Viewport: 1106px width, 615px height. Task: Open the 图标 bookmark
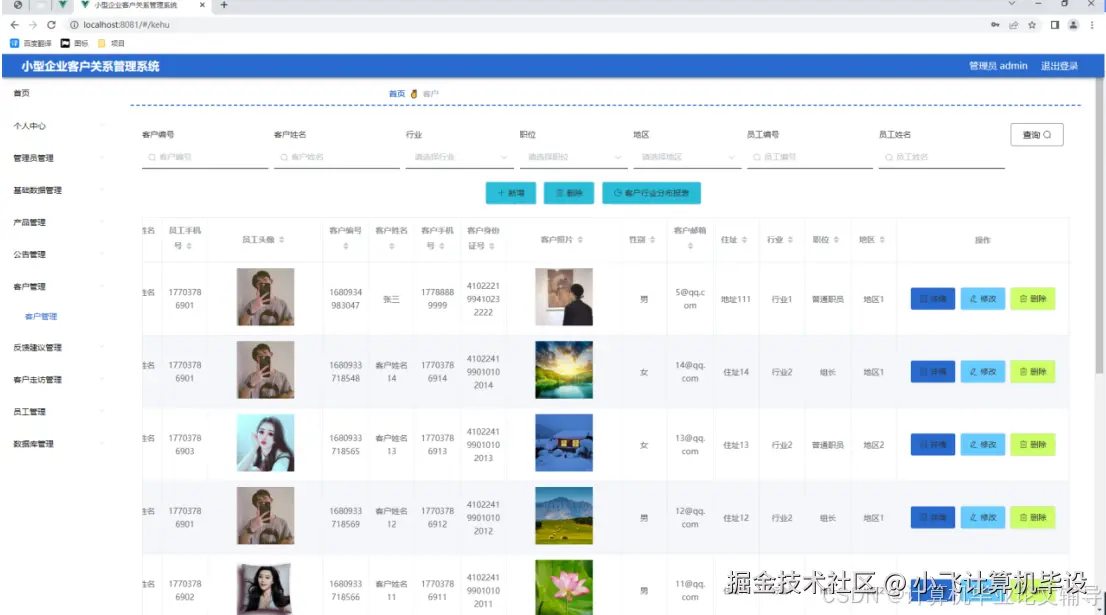click(75, 43)
